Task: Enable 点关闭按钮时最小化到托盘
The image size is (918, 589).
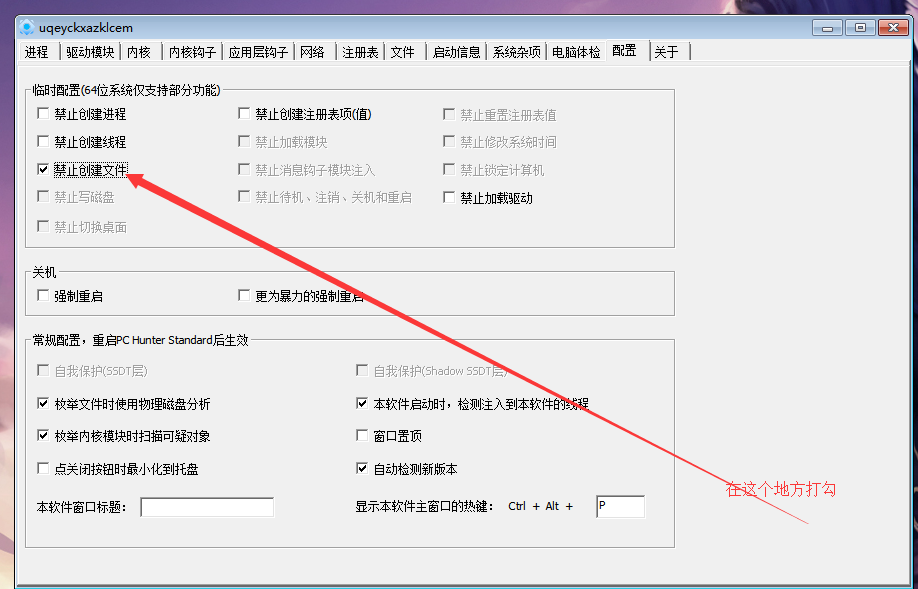Action: 43,468
